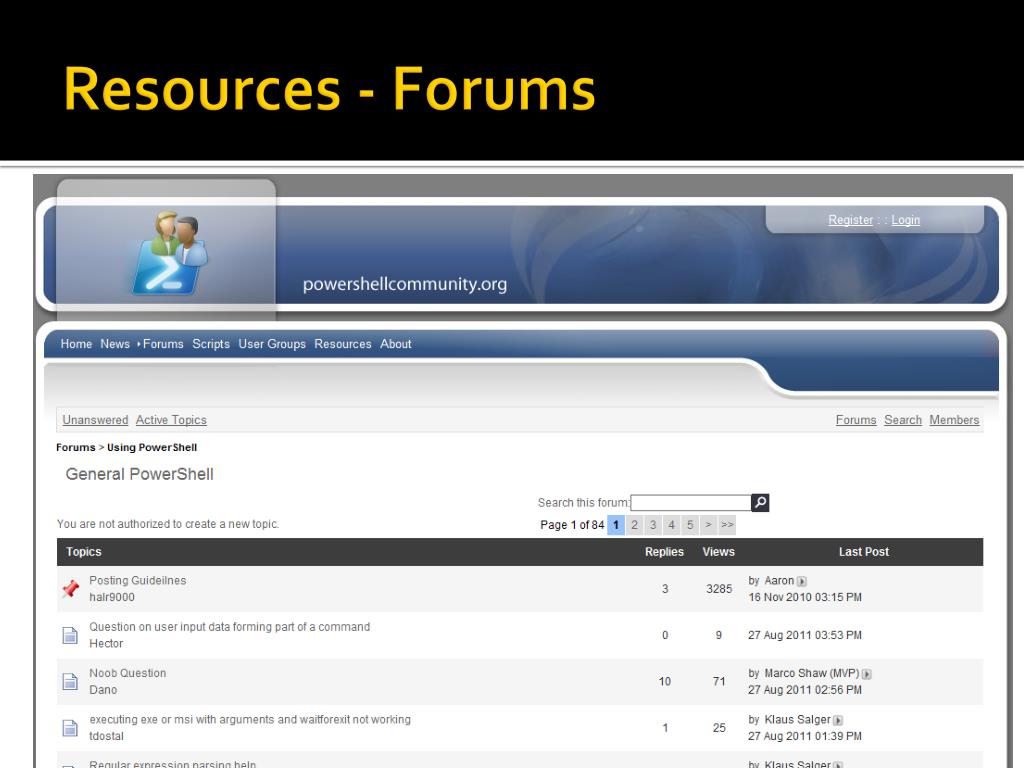Click the pinned Posting Guidelines pin icon
Viewport: 1024px width, 768px height.
click(x=70, y=589)
